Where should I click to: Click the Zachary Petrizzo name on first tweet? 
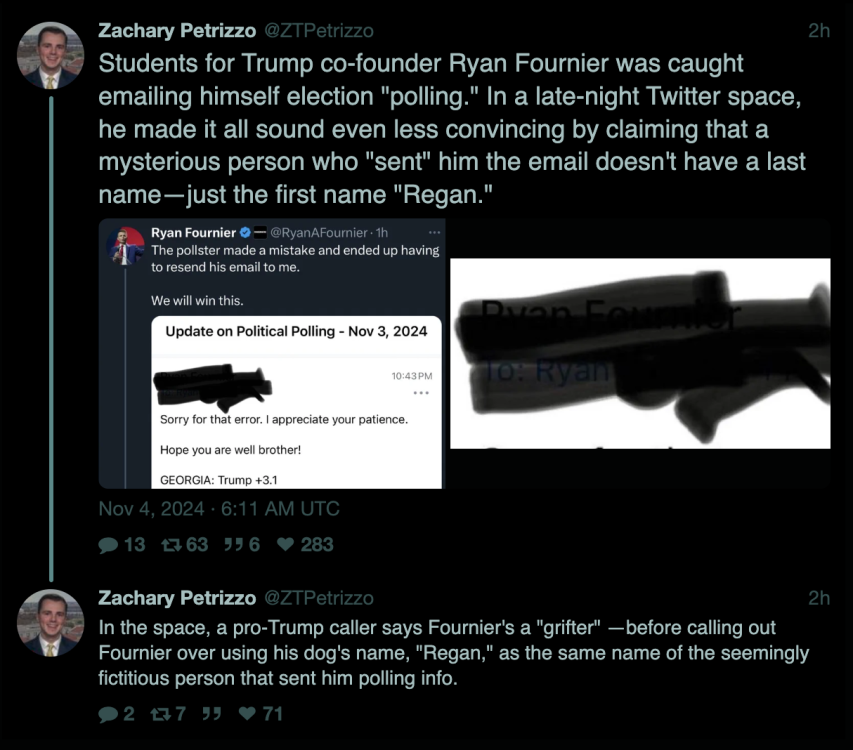[x=175, y=31]
